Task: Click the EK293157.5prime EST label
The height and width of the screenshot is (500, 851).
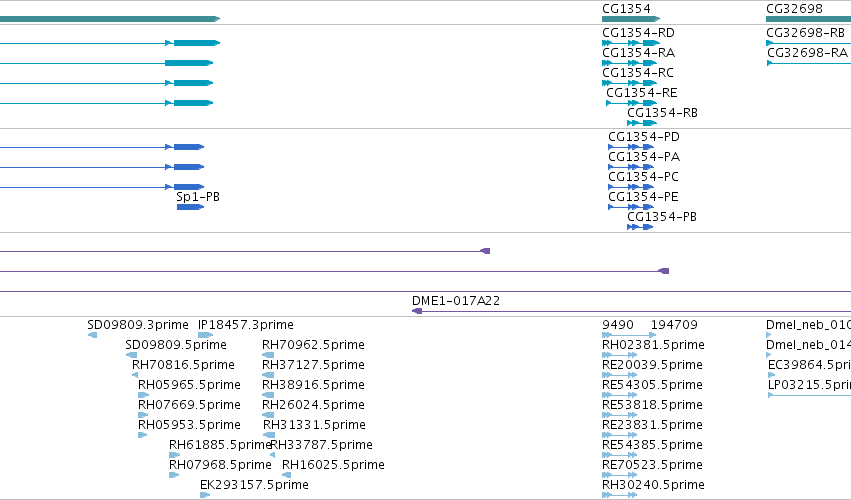Action: tap(254, 485)
